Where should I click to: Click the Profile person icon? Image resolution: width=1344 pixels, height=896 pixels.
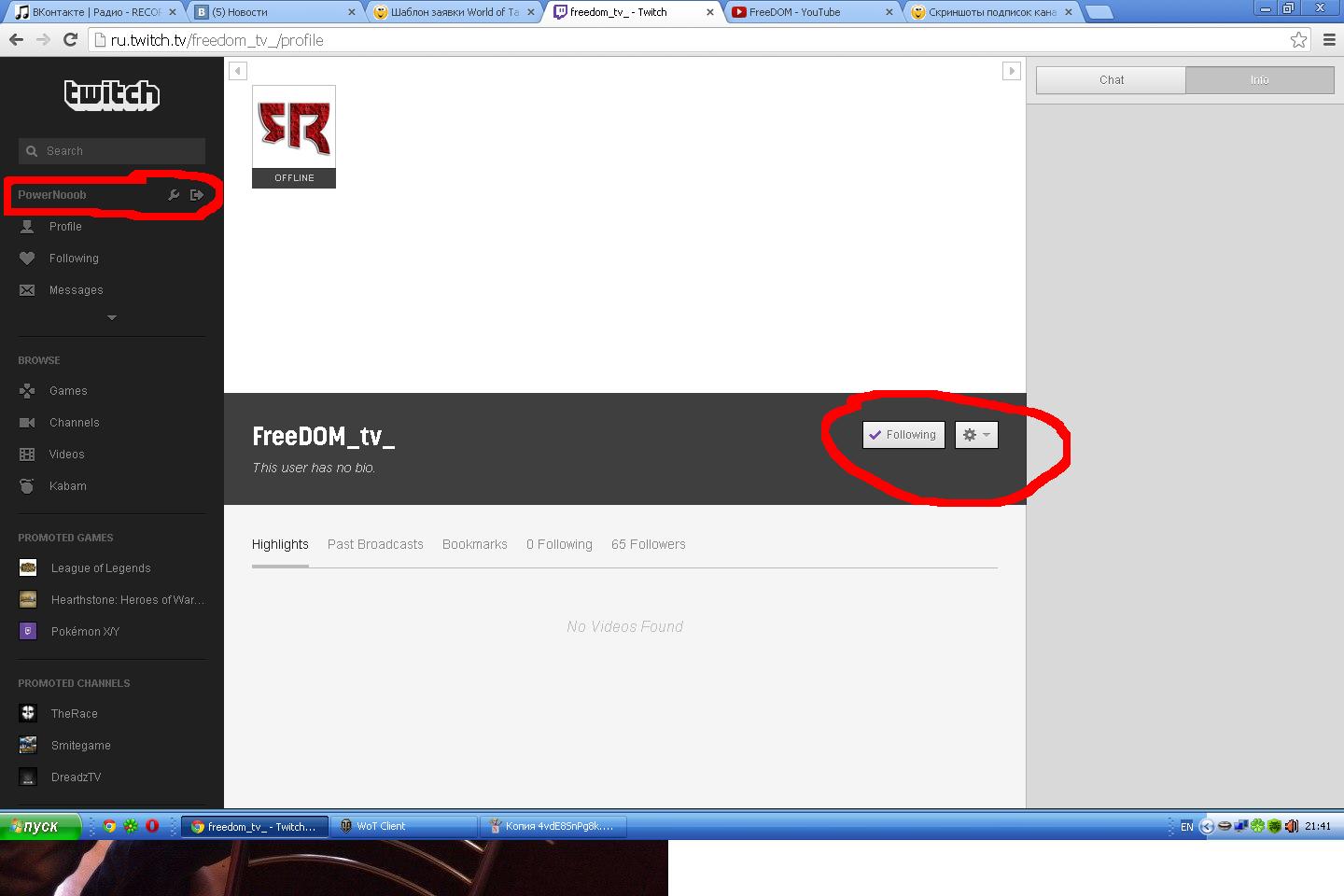tap(27, 227)
